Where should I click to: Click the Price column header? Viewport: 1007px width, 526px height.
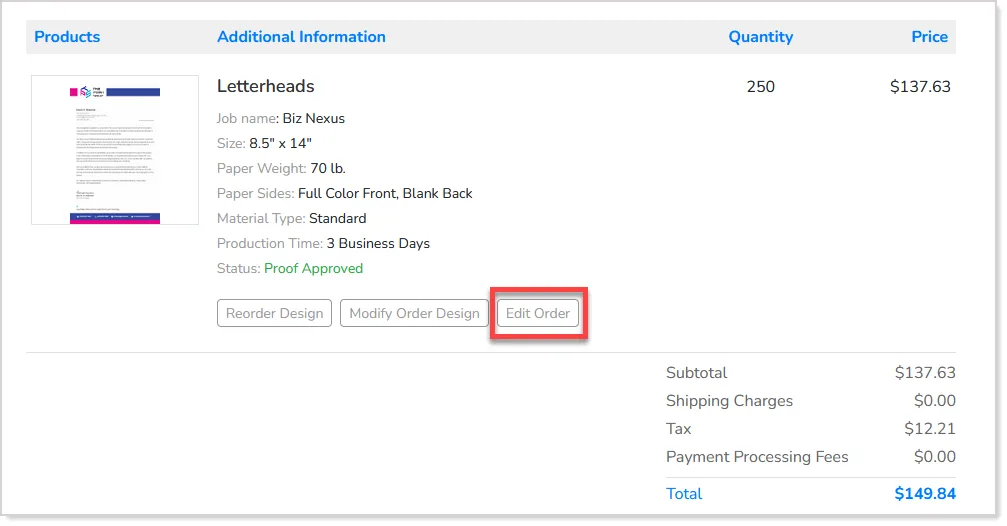(929, 37)
